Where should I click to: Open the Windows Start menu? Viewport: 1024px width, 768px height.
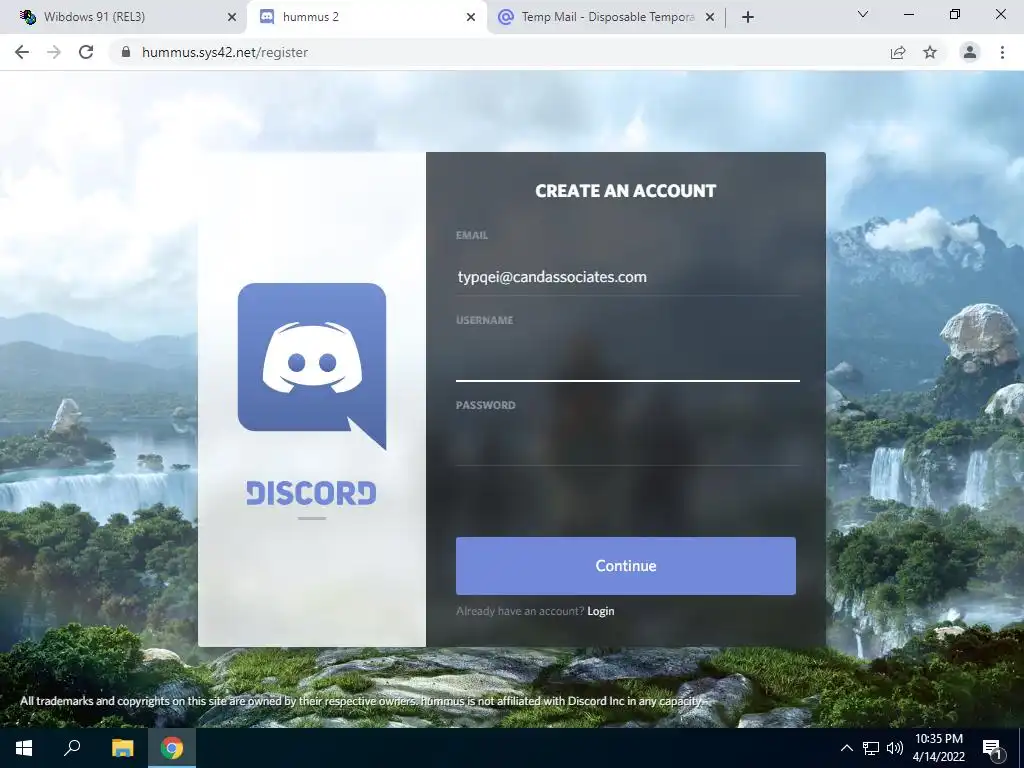click(x=24, y=748)
